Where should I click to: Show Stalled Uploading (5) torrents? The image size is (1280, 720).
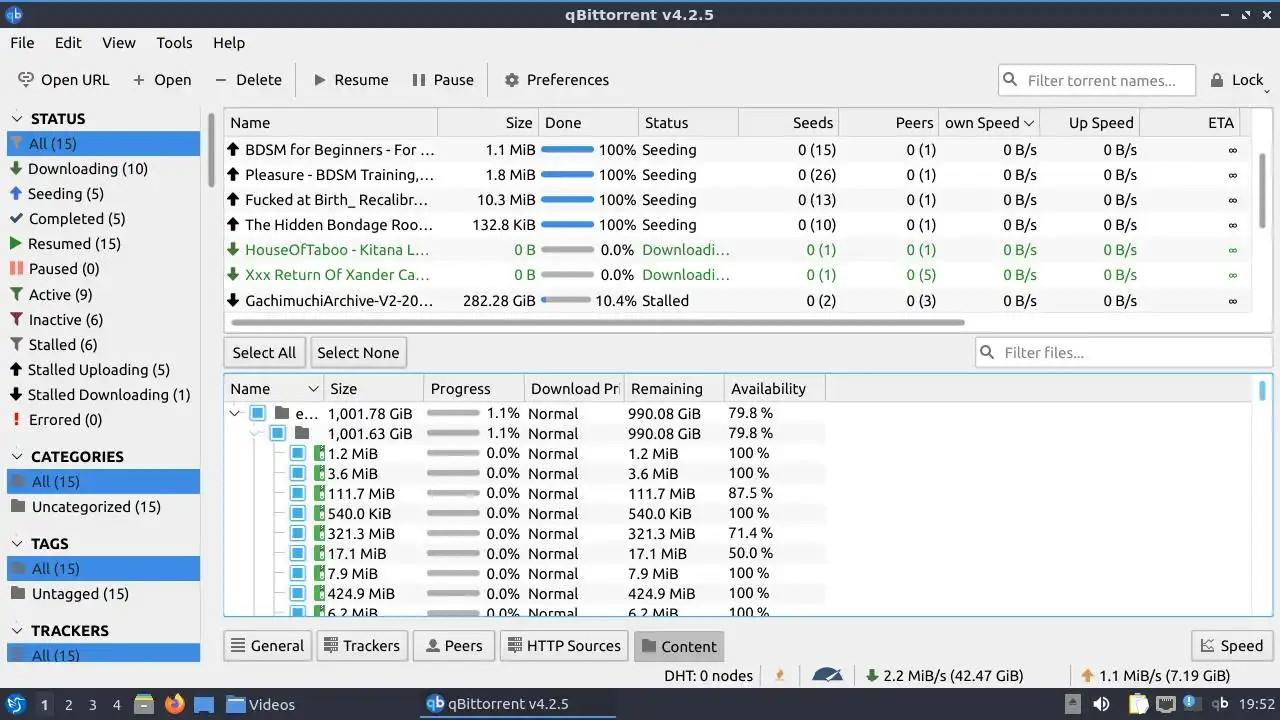point(99,370)
